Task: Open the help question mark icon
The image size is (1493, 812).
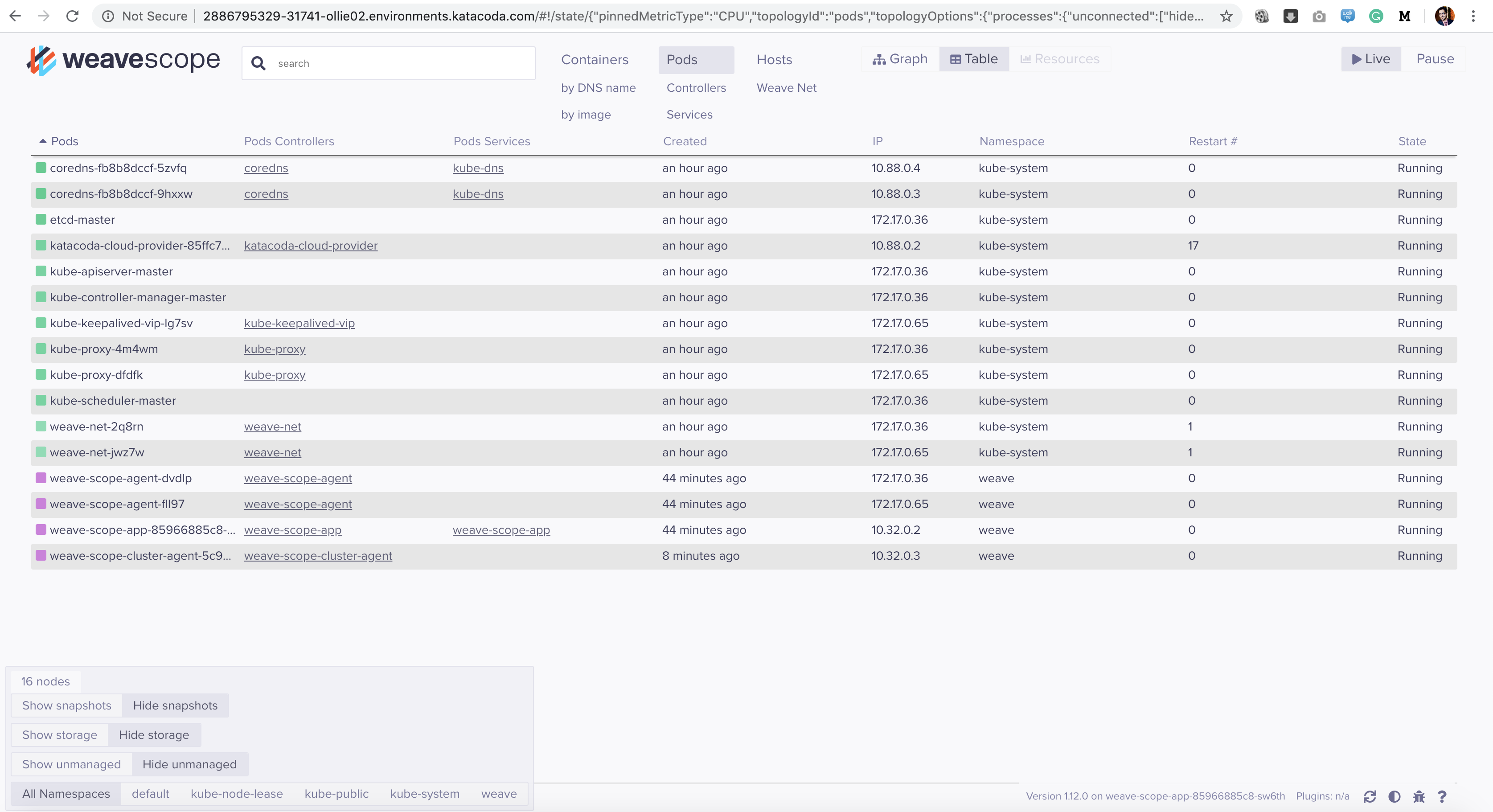Action: tap(1443, 796)
